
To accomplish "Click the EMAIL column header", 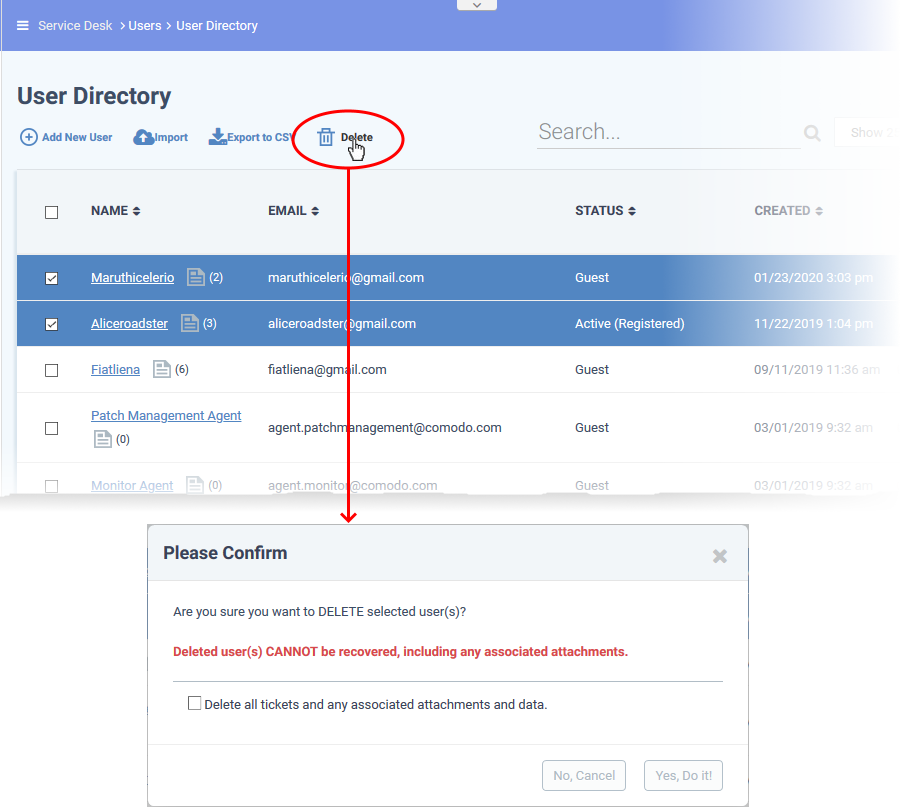I will 287,211.
